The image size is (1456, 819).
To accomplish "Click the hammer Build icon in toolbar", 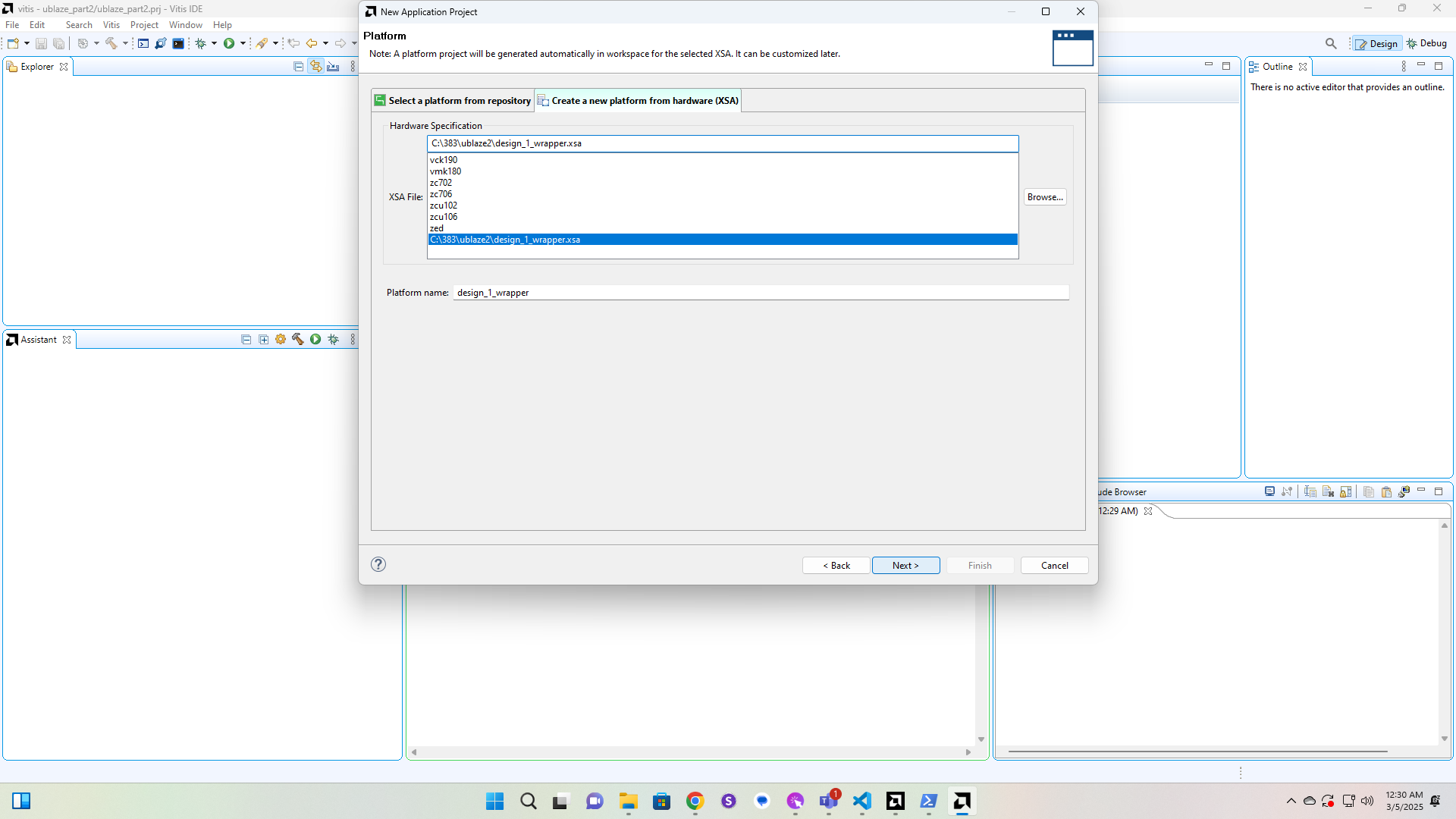I will coord(111,43).
